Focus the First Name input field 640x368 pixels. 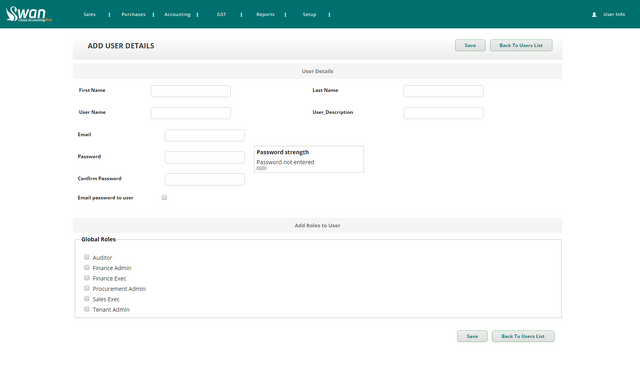(x=191, y=91)
